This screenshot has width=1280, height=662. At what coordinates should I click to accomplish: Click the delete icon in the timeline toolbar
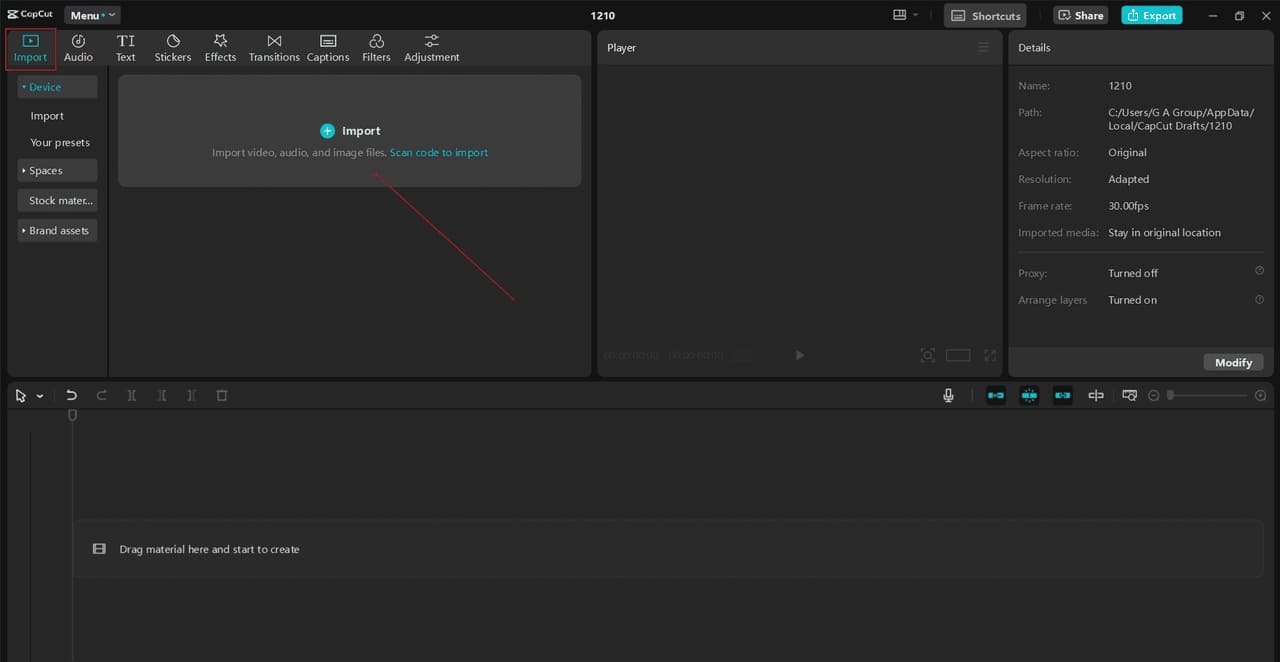221,395
